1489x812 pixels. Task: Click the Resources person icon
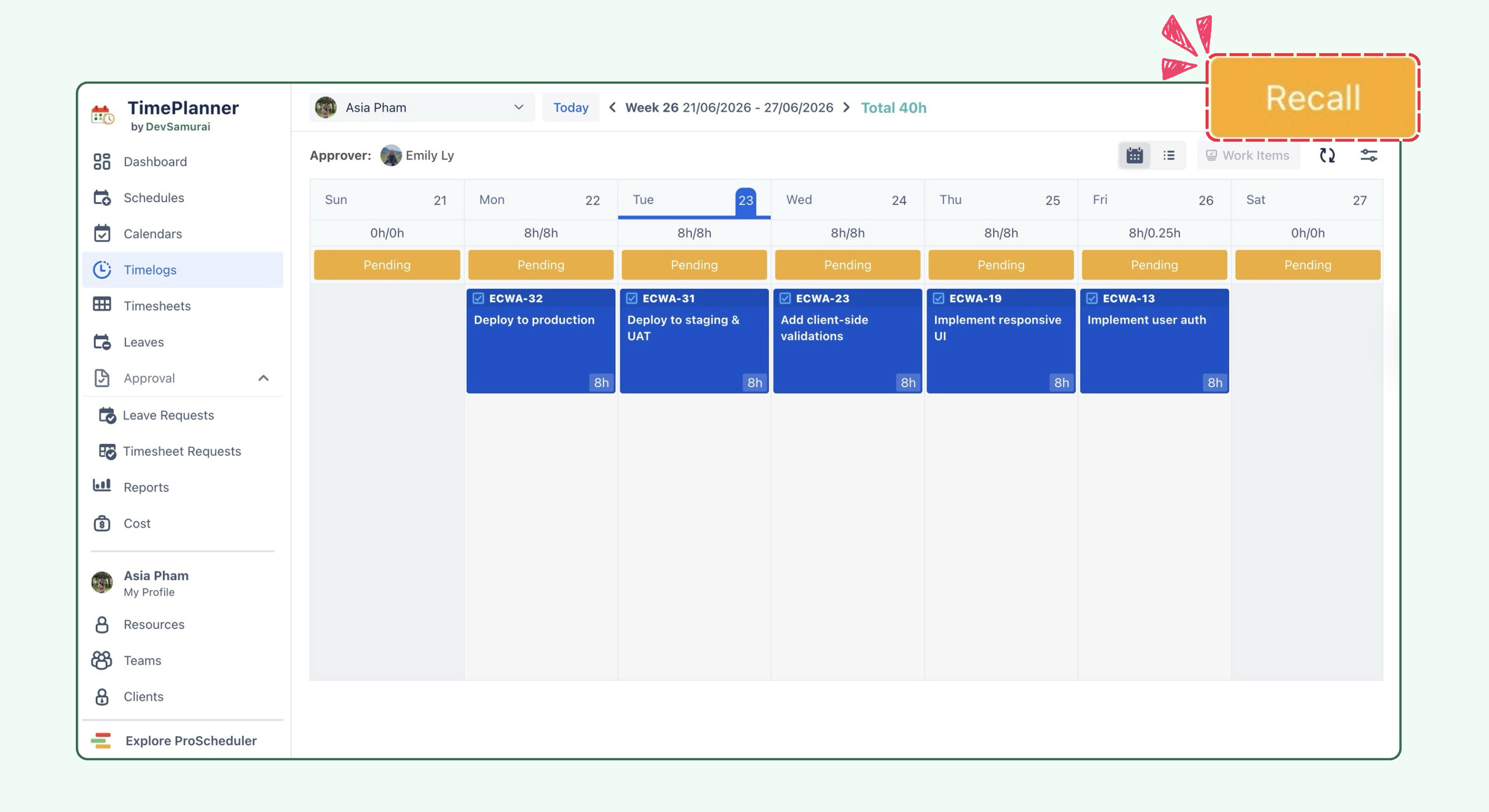pyautogui.click(x=102, y=624)
